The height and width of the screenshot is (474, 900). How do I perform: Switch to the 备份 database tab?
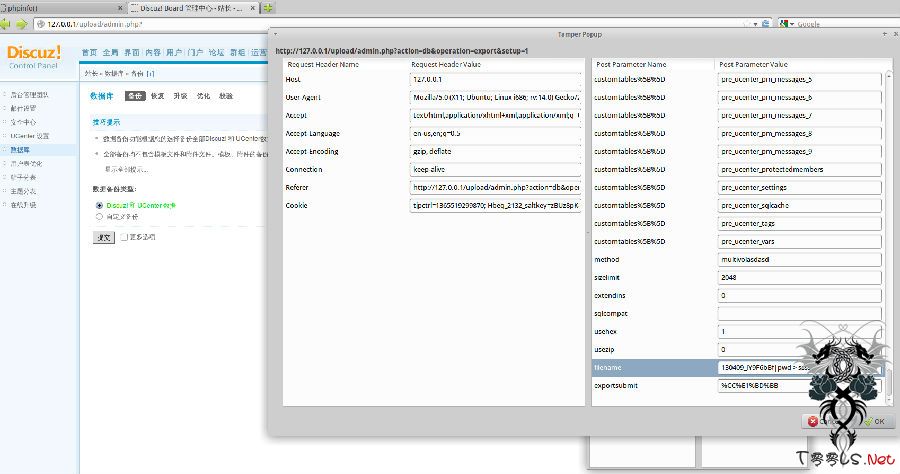point(135,96)
